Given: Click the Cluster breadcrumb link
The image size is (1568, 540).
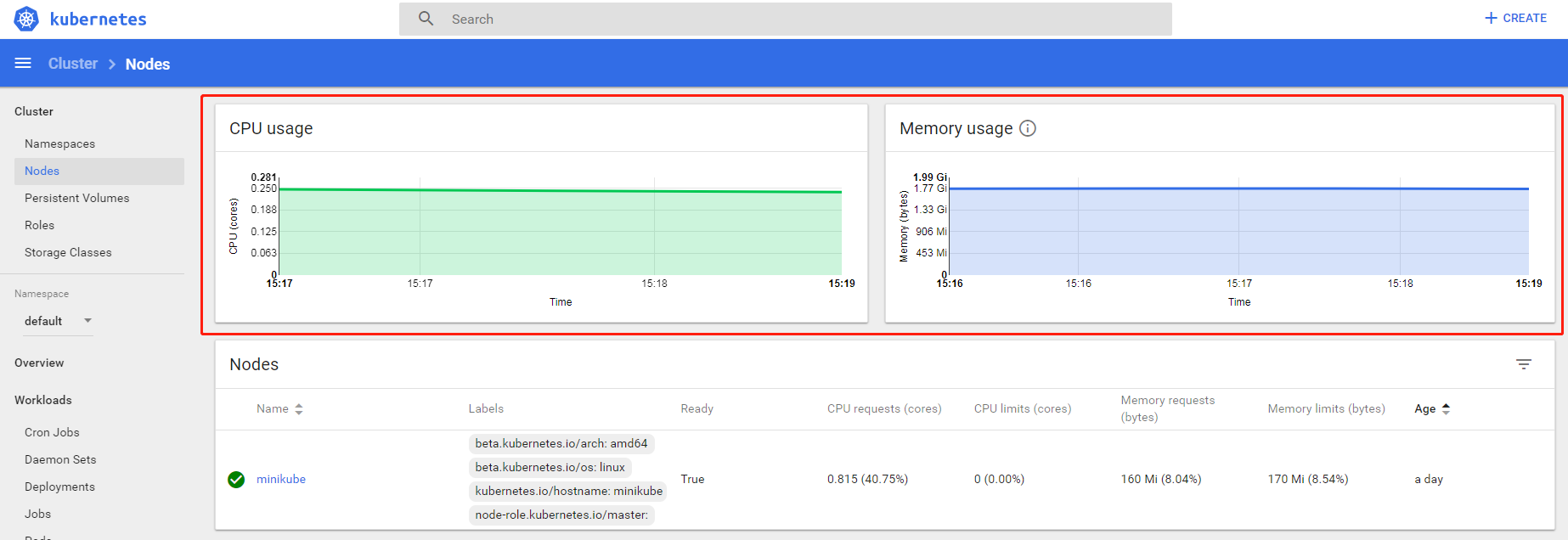Looking at the screenshot, I should [73, 64].
